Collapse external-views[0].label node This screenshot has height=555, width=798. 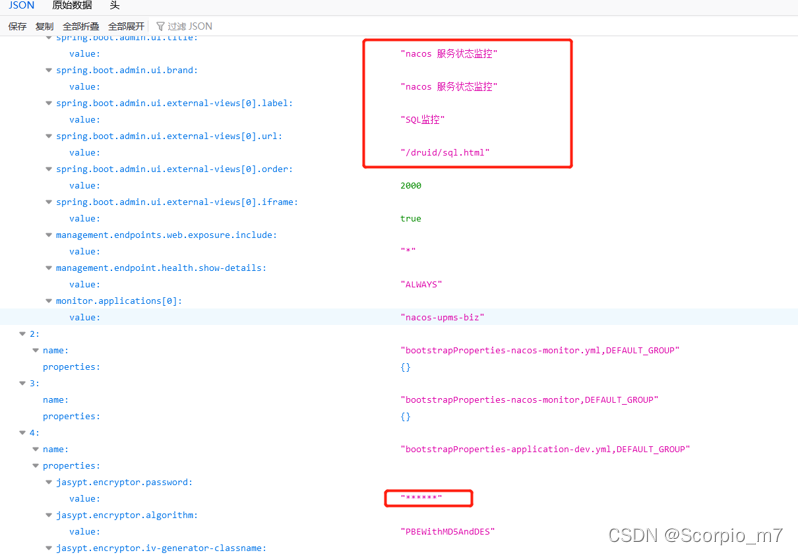(49, 103)
